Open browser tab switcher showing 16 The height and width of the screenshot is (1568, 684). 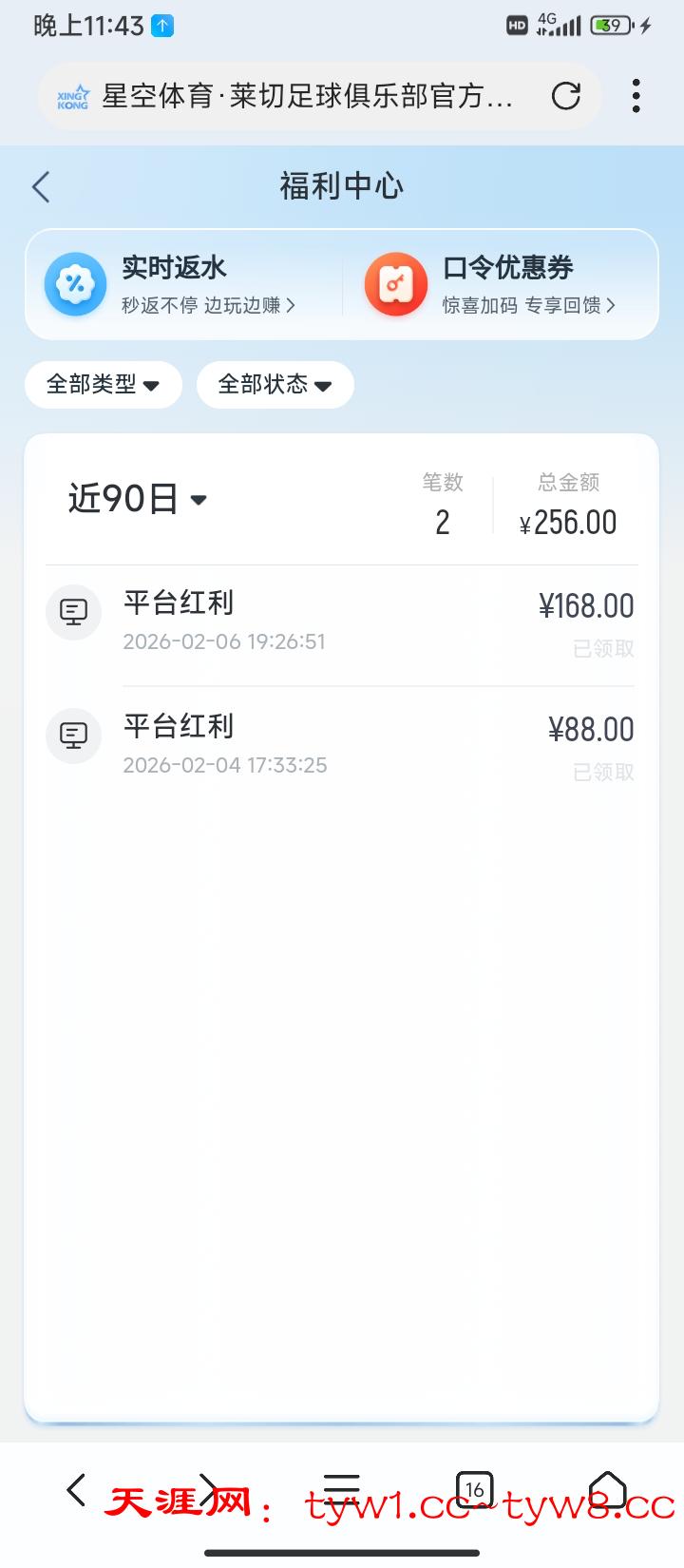coord(475,1489)
